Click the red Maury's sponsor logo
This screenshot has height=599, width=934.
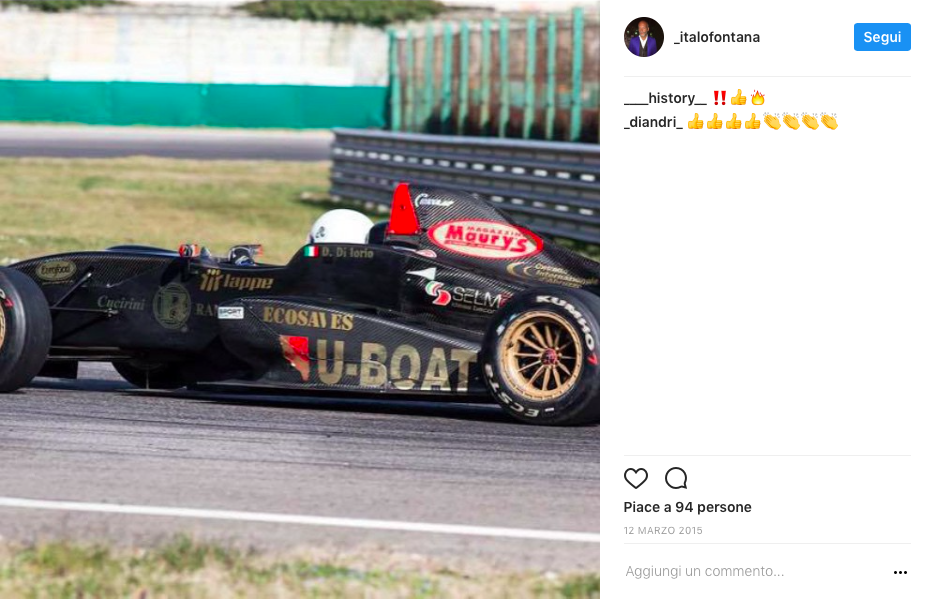(485, 238)
